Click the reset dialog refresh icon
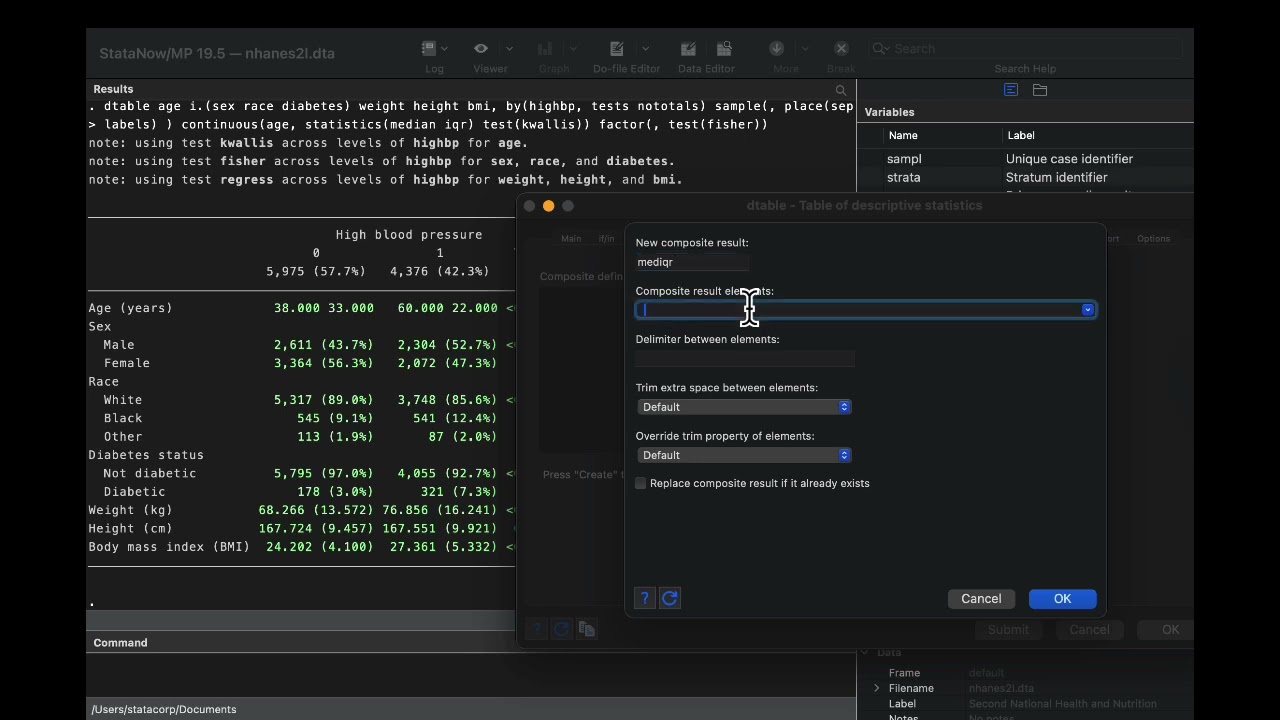The image size is (1280, 720). (670, 598)
